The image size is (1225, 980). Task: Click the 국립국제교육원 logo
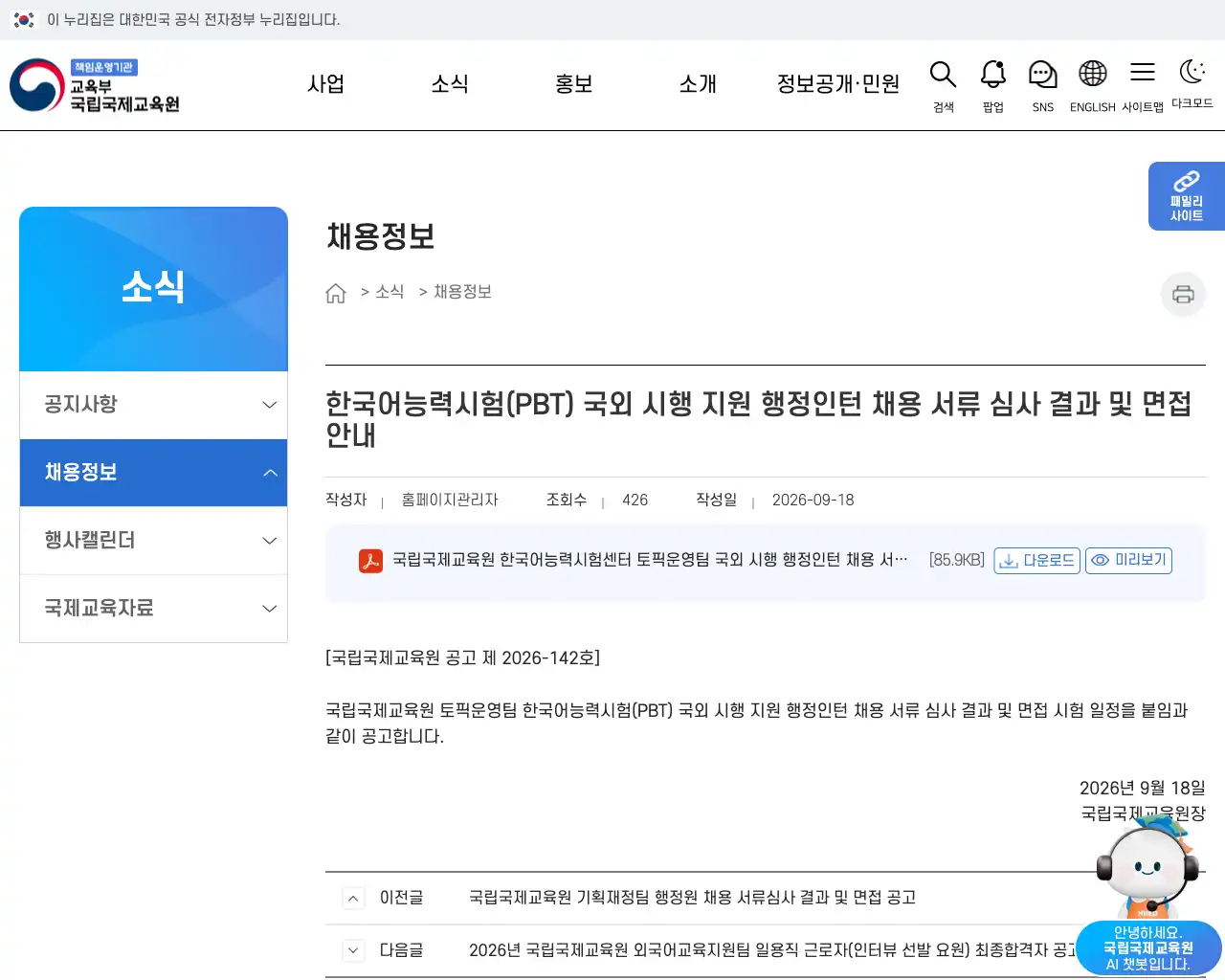click(x=95, y=85)
